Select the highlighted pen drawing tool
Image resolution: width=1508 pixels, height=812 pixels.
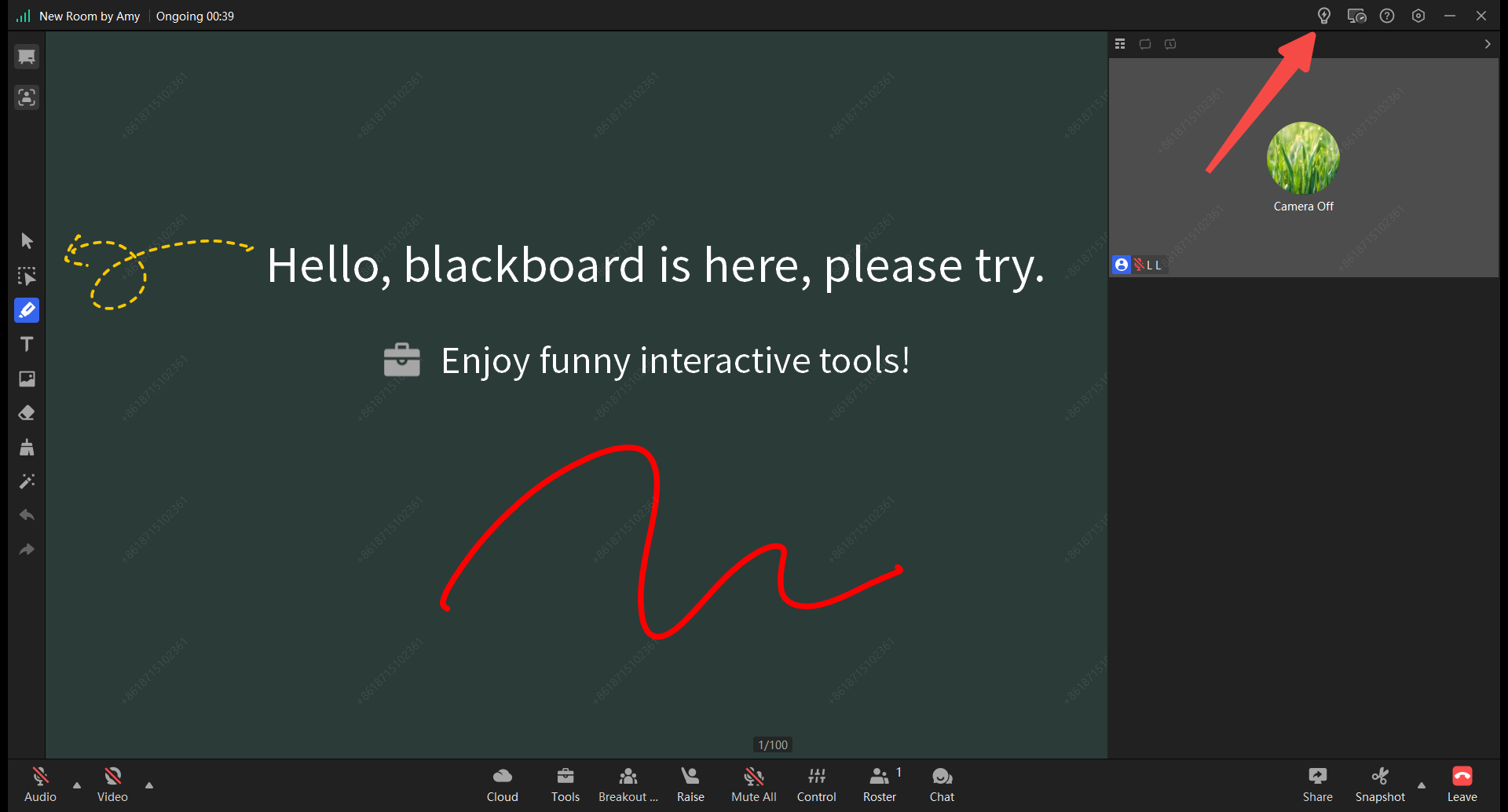pos(27,310)
